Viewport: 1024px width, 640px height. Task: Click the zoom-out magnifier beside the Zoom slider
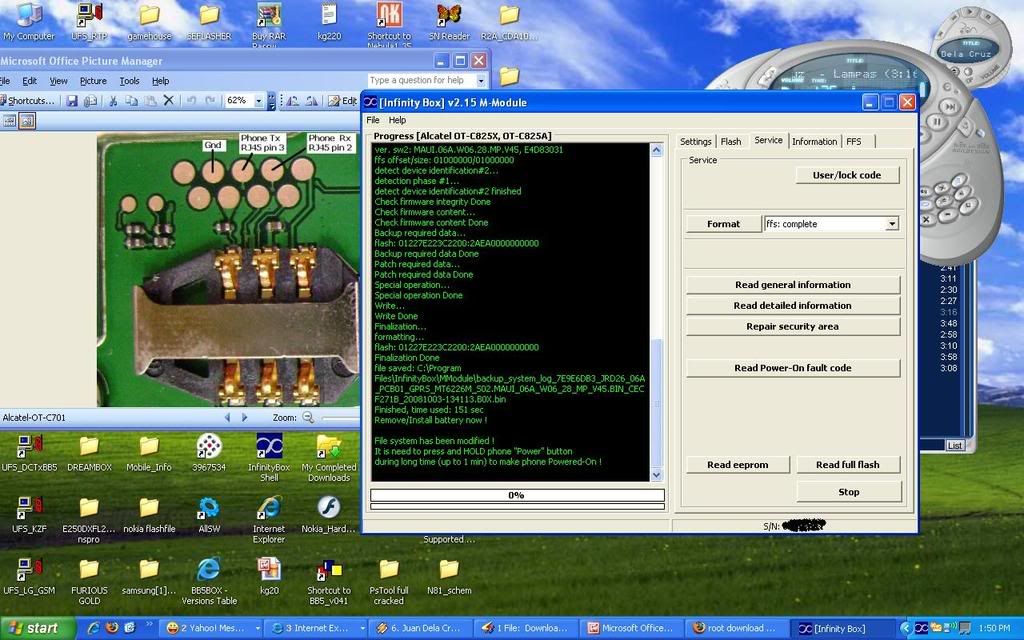pyautogui.click(x=308, y=417)
